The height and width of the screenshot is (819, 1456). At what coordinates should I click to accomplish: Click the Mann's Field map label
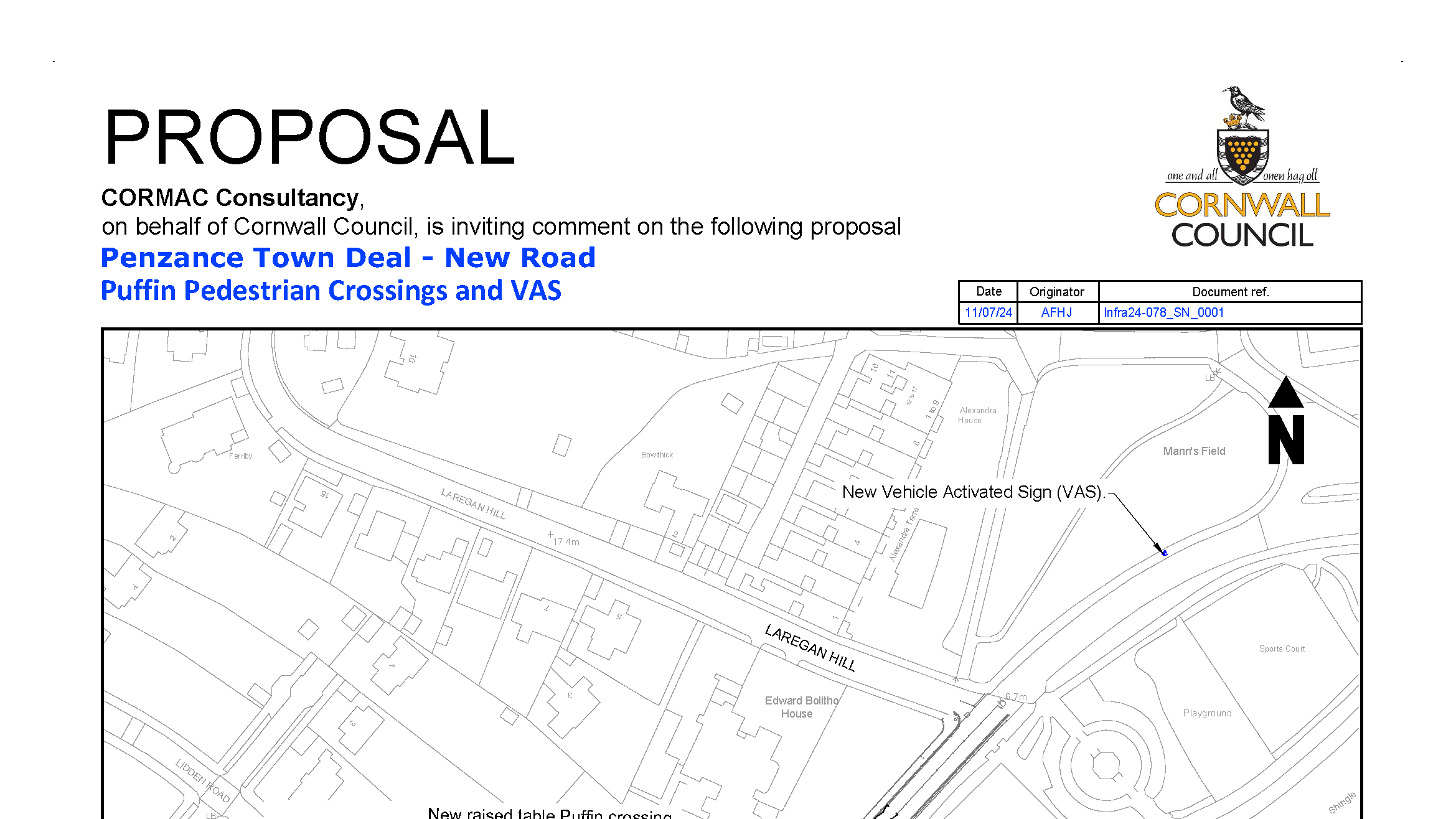click(1193, 451)
